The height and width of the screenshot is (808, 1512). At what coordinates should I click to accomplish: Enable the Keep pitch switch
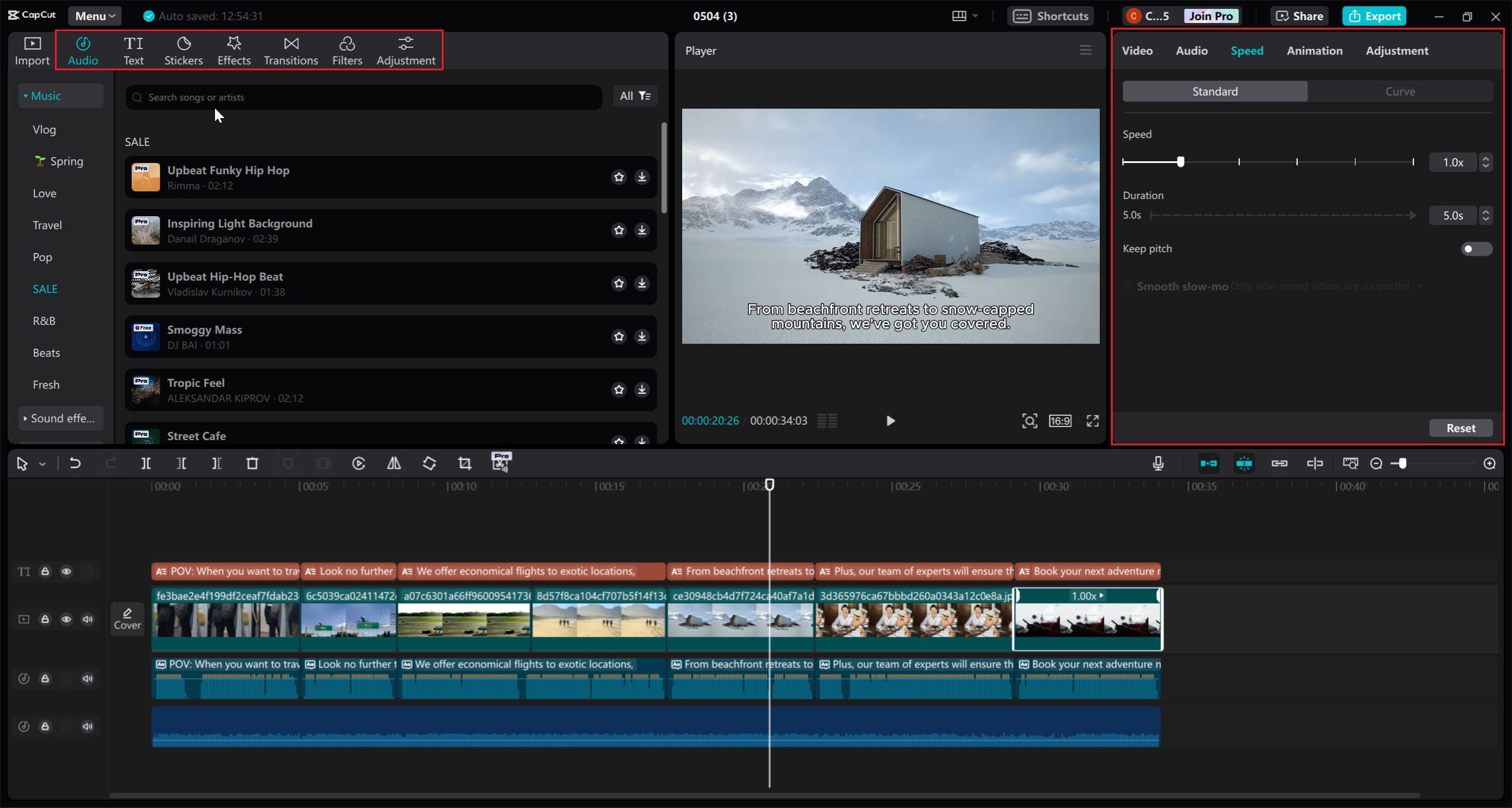click(x=1475, y=249)
